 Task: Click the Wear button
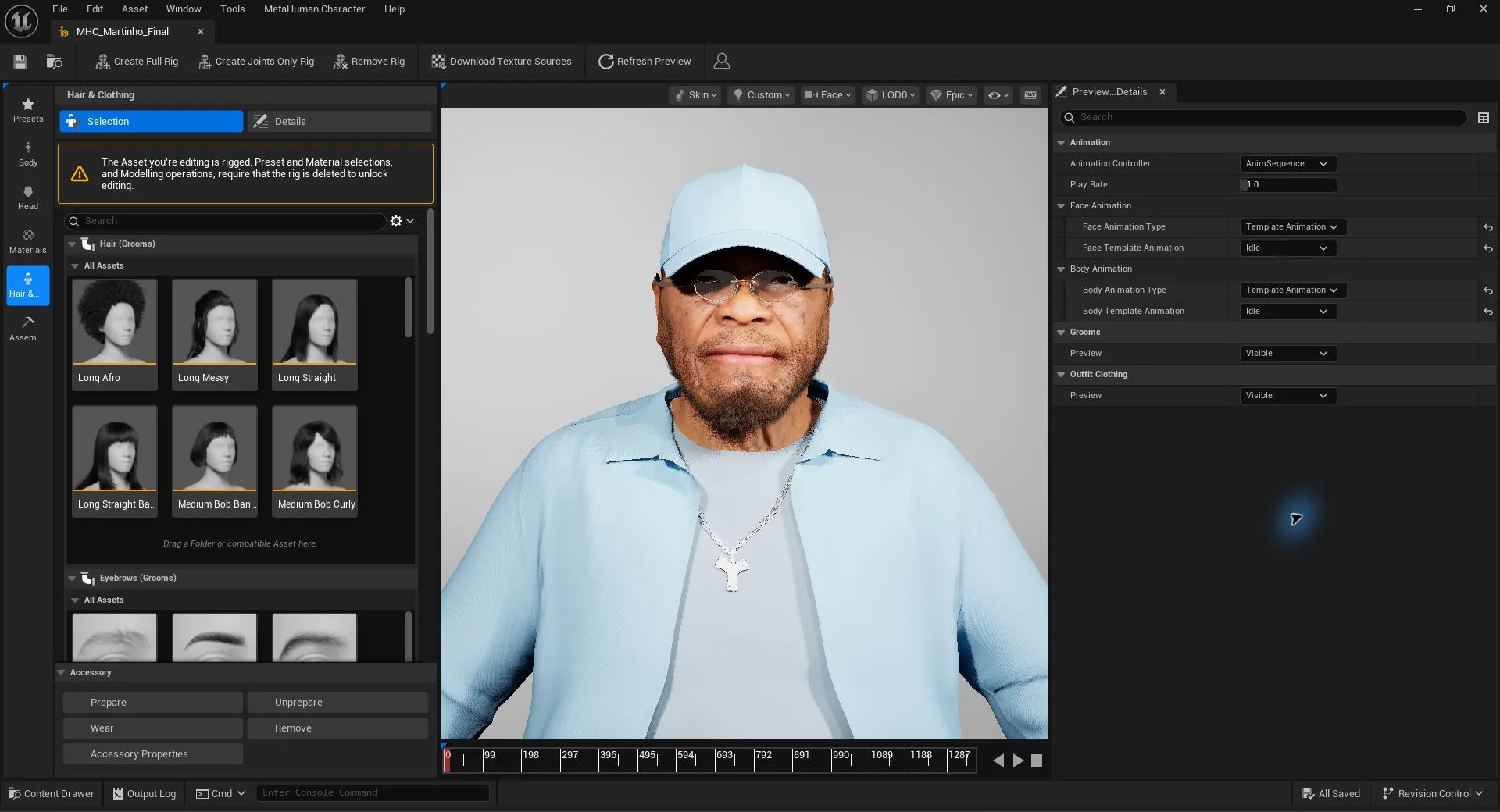click(x=153, y=728)
